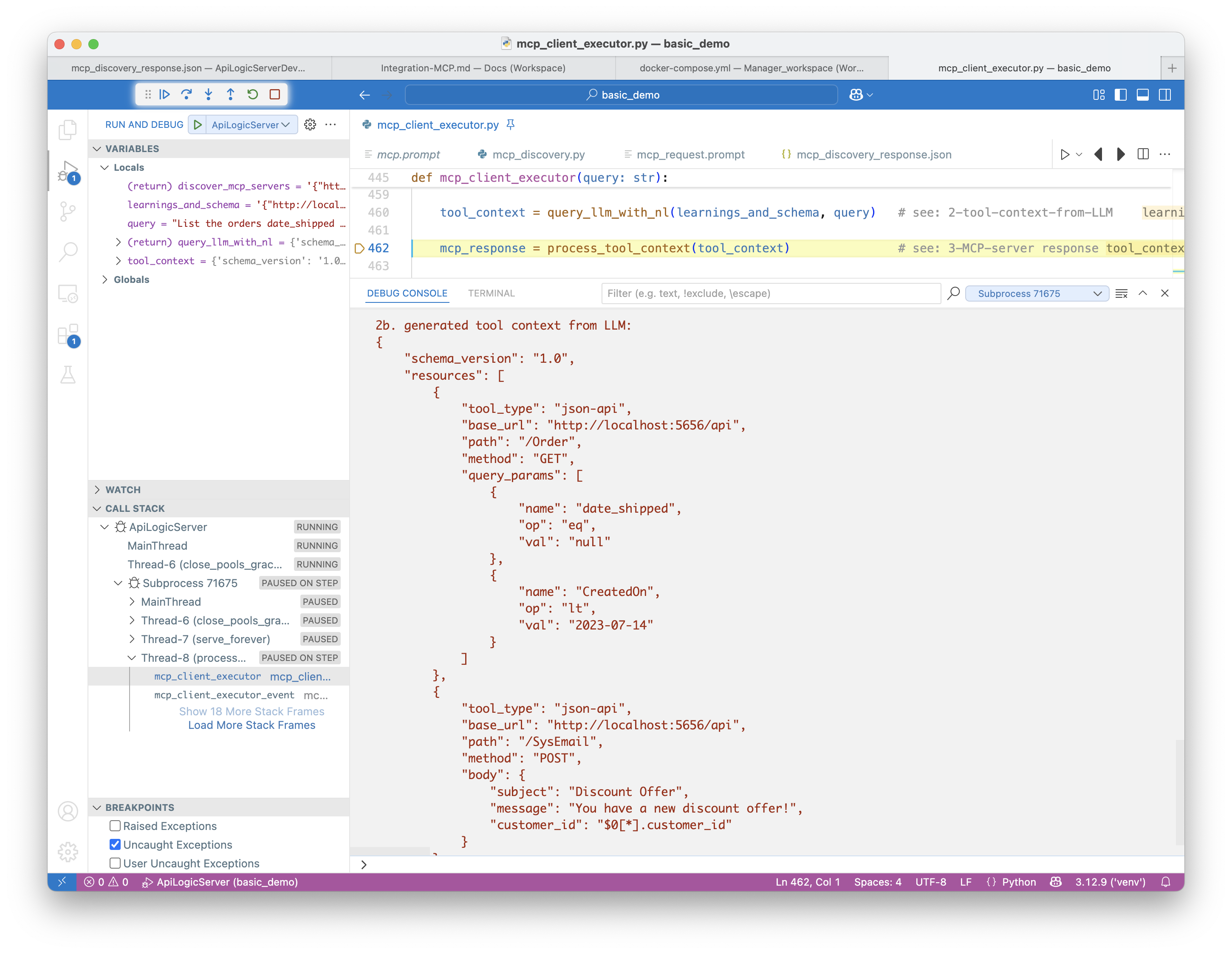Open the Remote Explorer view icon

(x=68, y=294)
